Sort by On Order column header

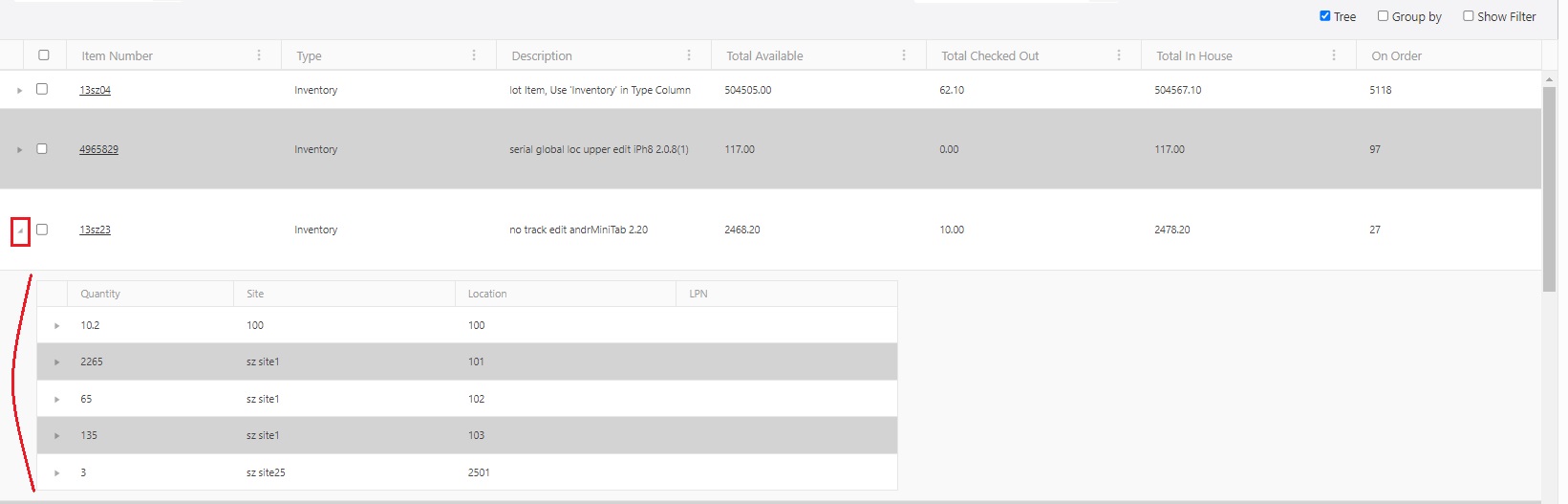coord(1396,55)
